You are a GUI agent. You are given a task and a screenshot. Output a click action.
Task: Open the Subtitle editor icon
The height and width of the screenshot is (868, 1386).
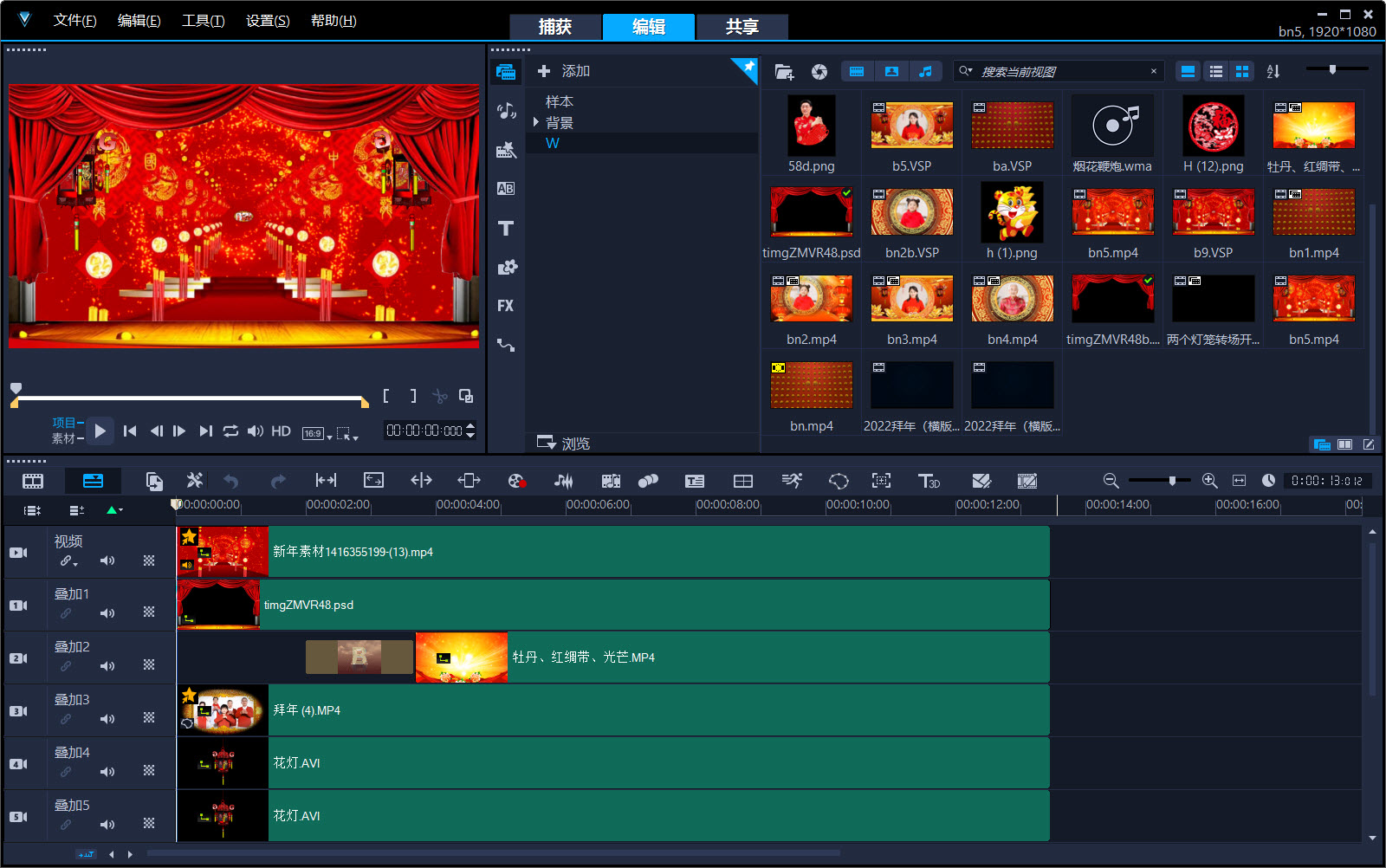695,481
